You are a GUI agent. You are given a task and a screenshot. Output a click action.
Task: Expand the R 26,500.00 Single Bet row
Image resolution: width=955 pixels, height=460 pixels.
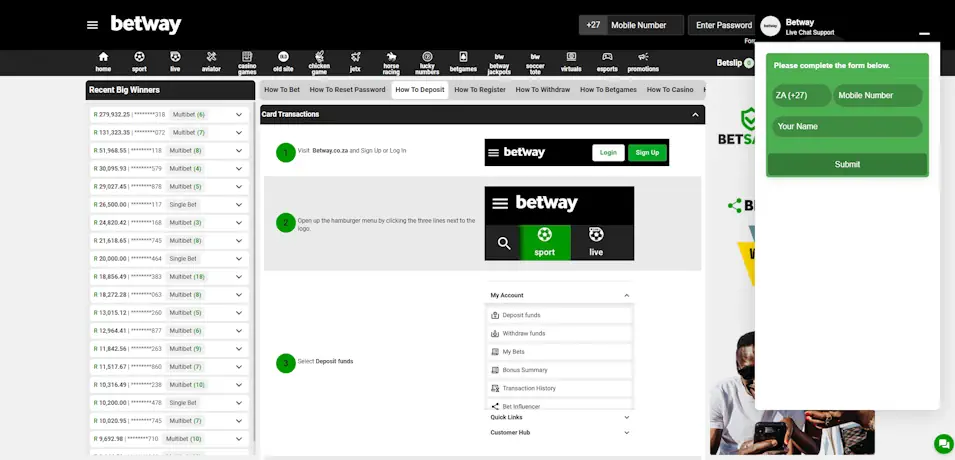click(239, 205)
